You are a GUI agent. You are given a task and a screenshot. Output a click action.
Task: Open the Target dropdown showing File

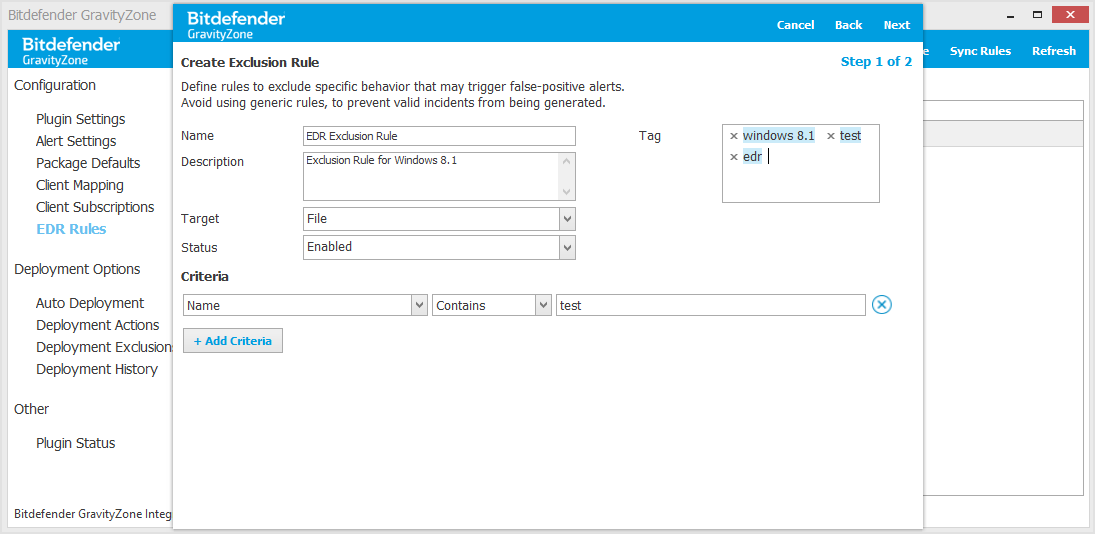pos(439,218)
